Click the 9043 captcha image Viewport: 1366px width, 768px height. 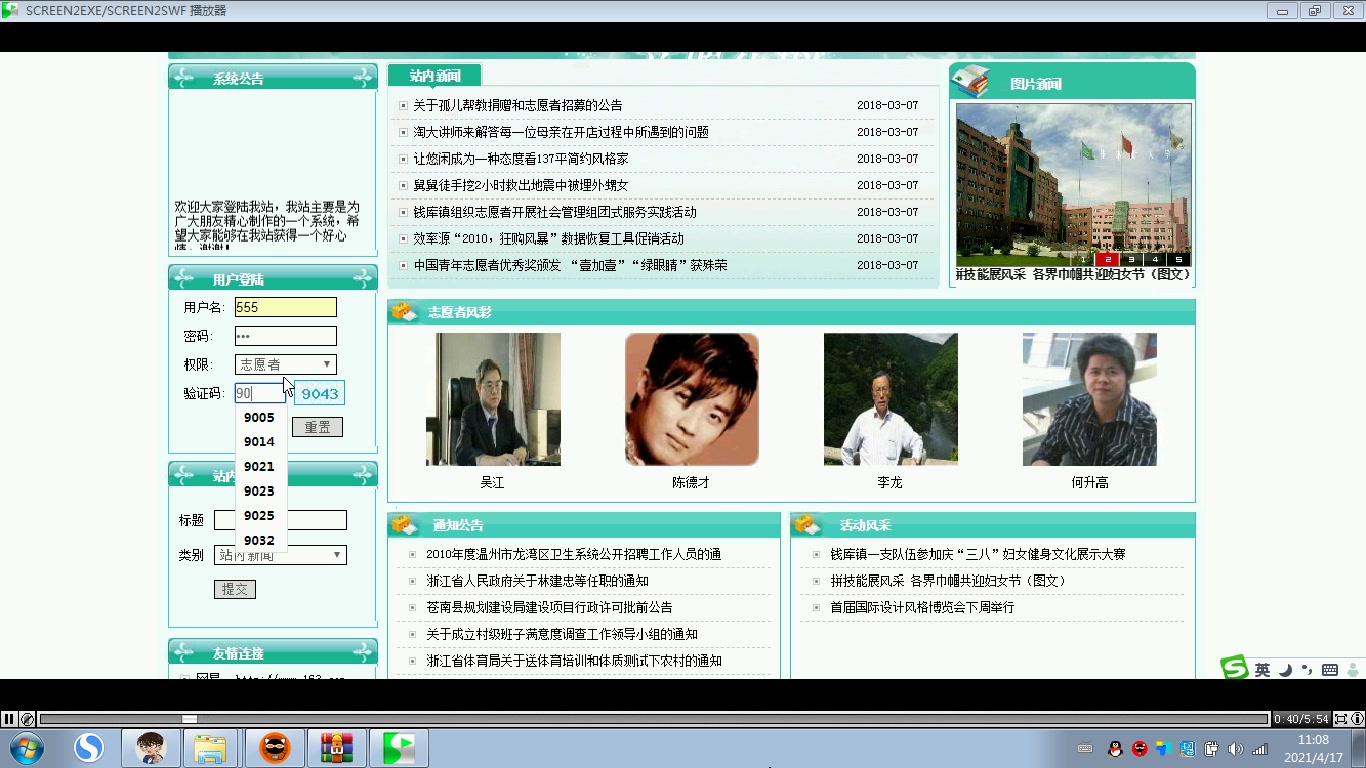point(319,393)
